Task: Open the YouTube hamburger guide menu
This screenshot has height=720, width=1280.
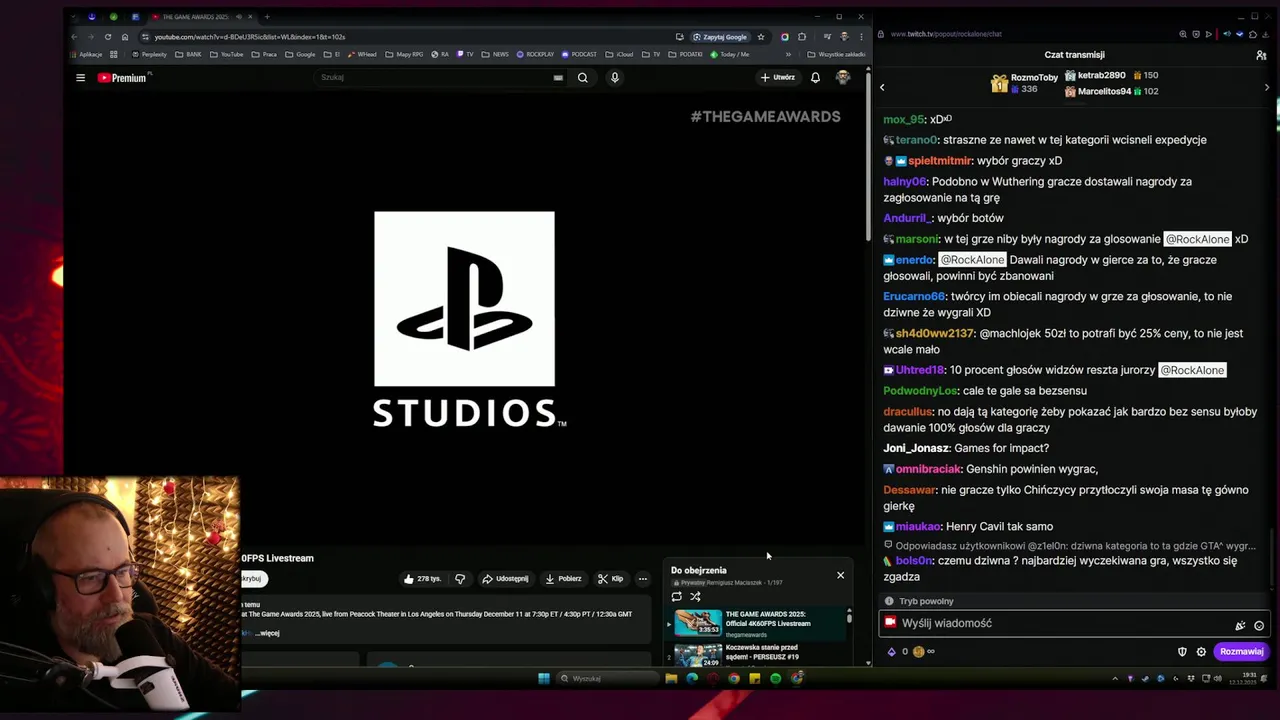Action: [x=81, y=78]
